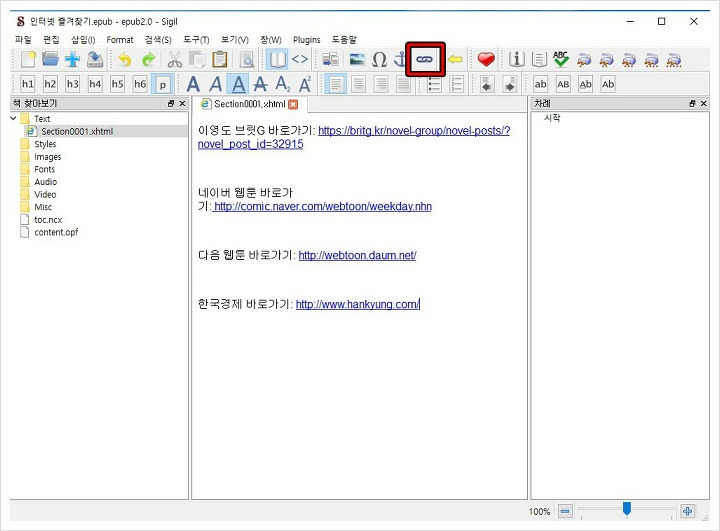Open the webtoon.daum.net link
Screen dimensions: 720x531
(357, 255)
